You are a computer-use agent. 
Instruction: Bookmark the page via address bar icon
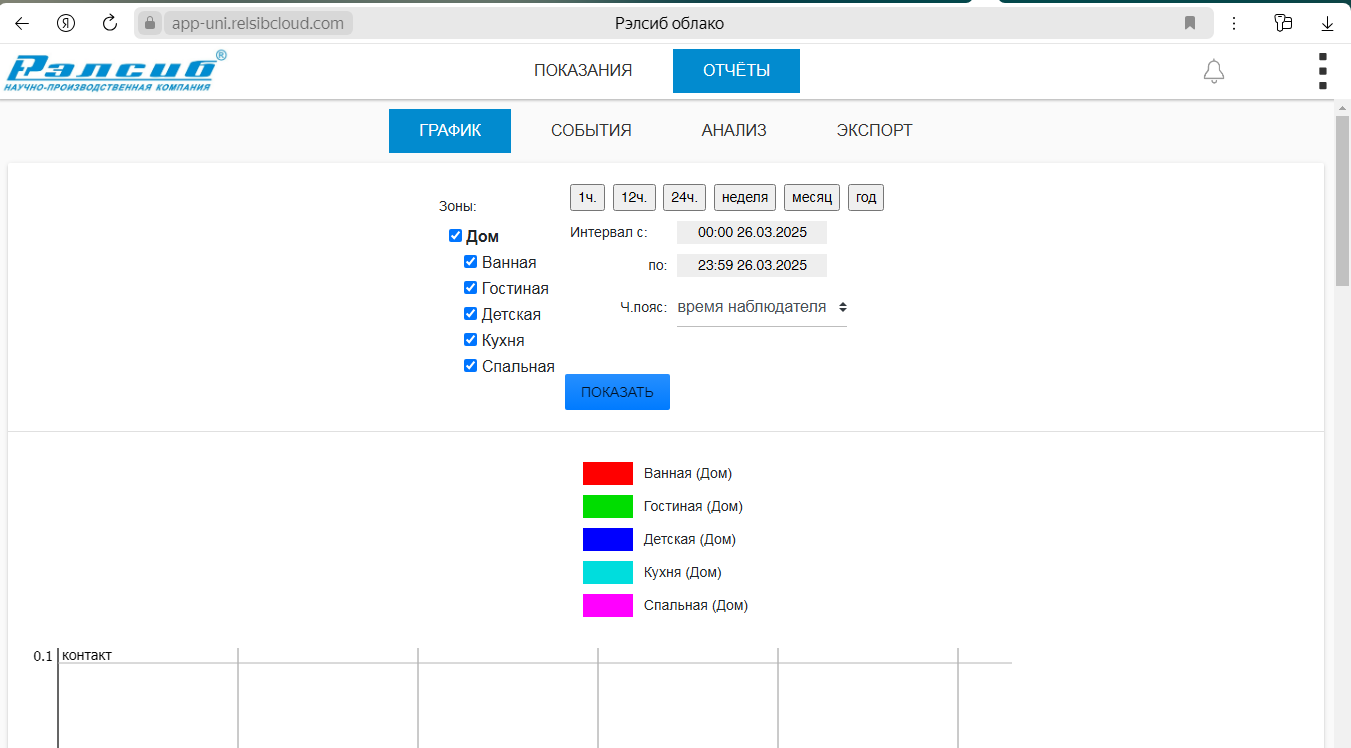(x=1190, y=23)
